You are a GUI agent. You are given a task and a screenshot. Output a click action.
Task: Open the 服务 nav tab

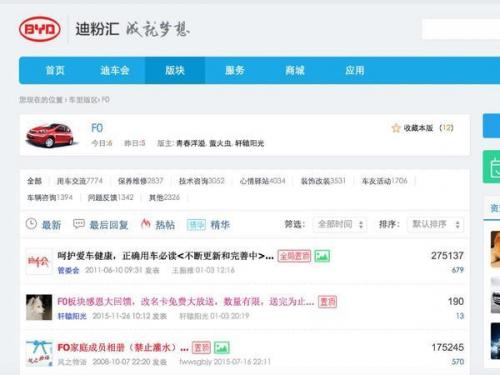(235, 70)
